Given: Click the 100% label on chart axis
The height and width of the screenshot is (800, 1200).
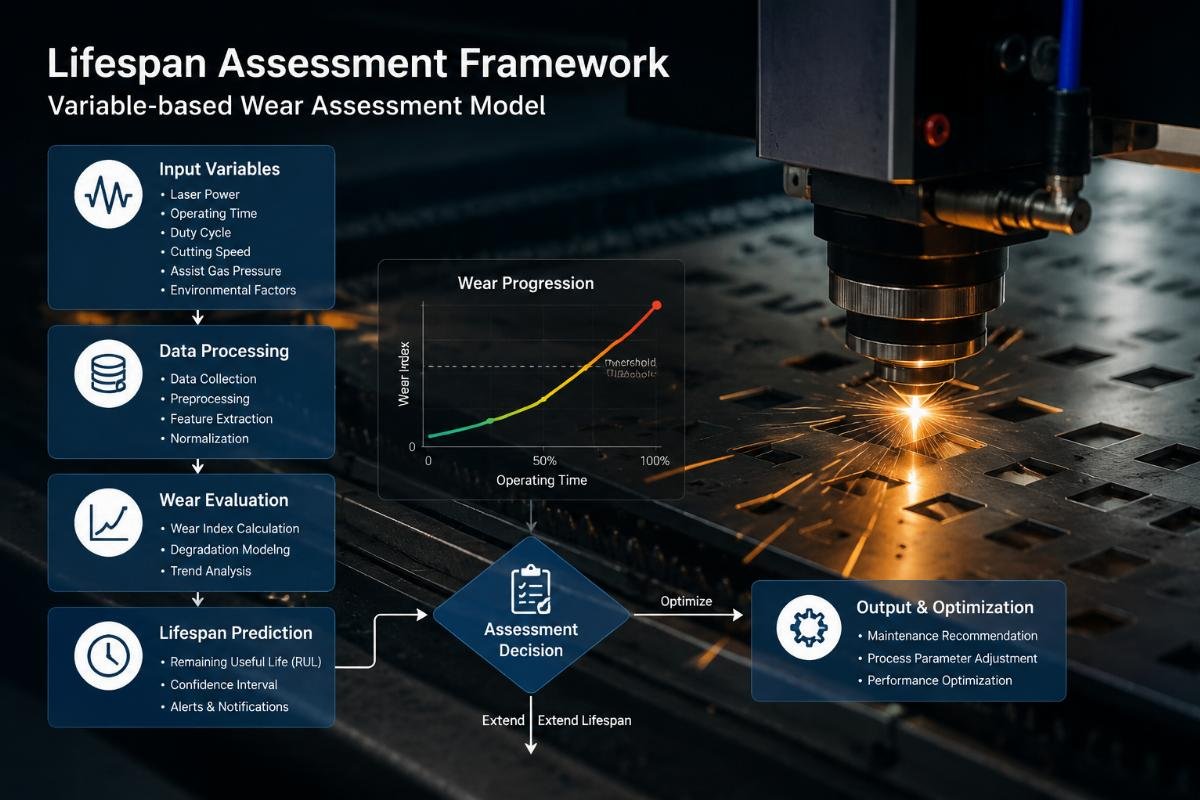Looking at the screenshot, I should click(x=654, y=461).
